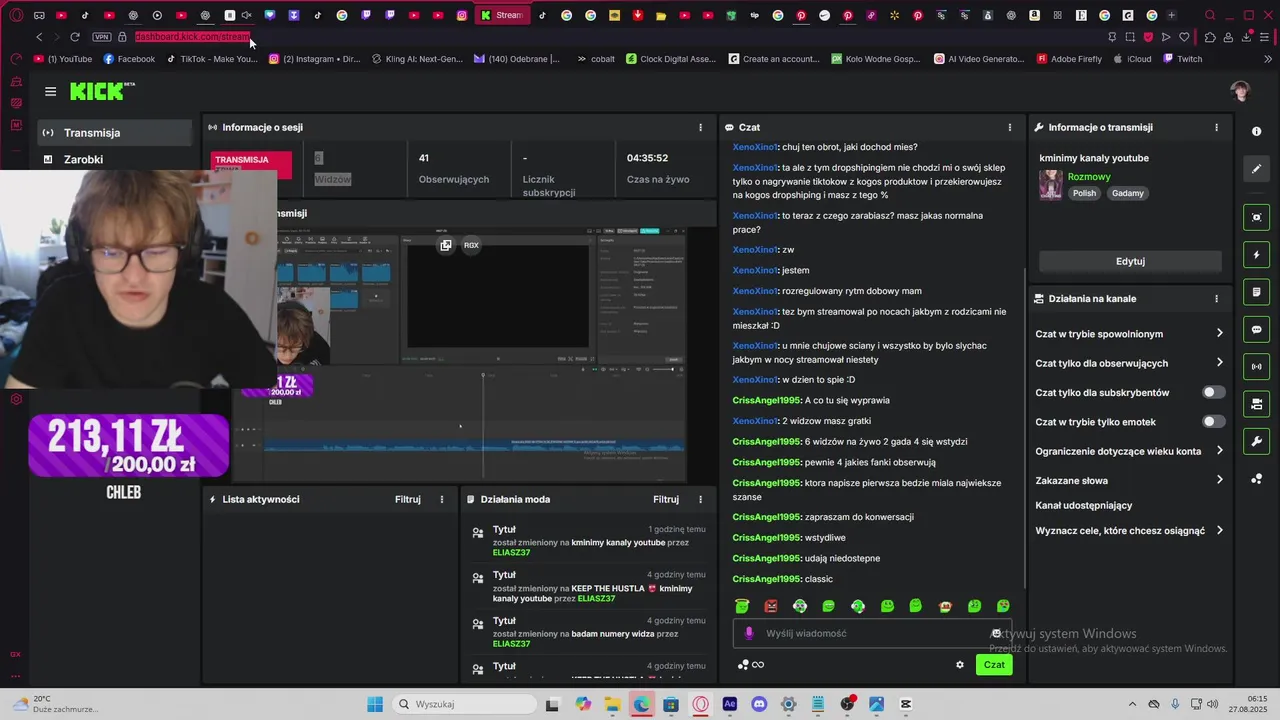
Task: Click the 41 Obserwujących stat
Action: pos(453,168)
